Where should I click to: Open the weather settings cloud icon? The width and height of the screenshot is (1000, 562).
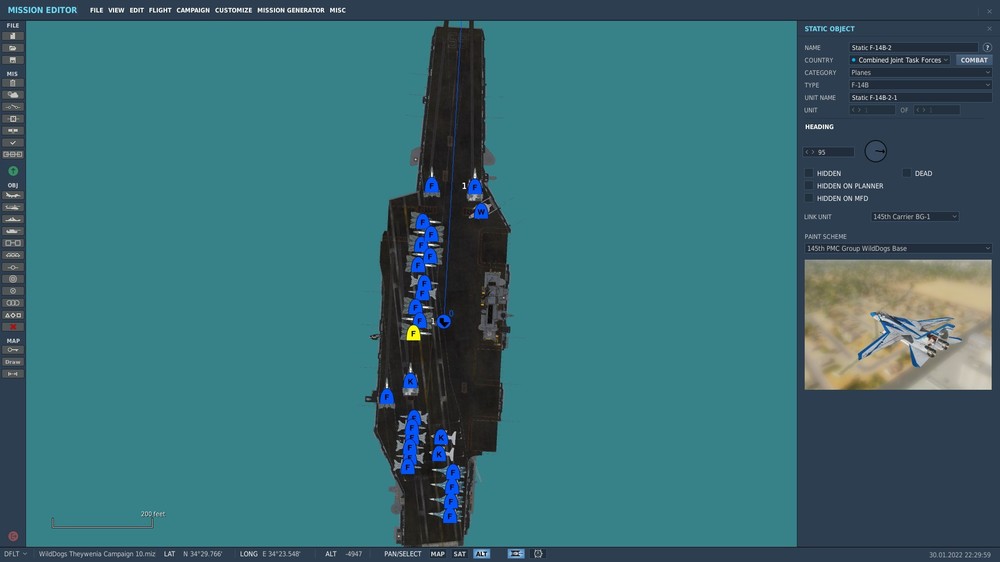(13, 94)
